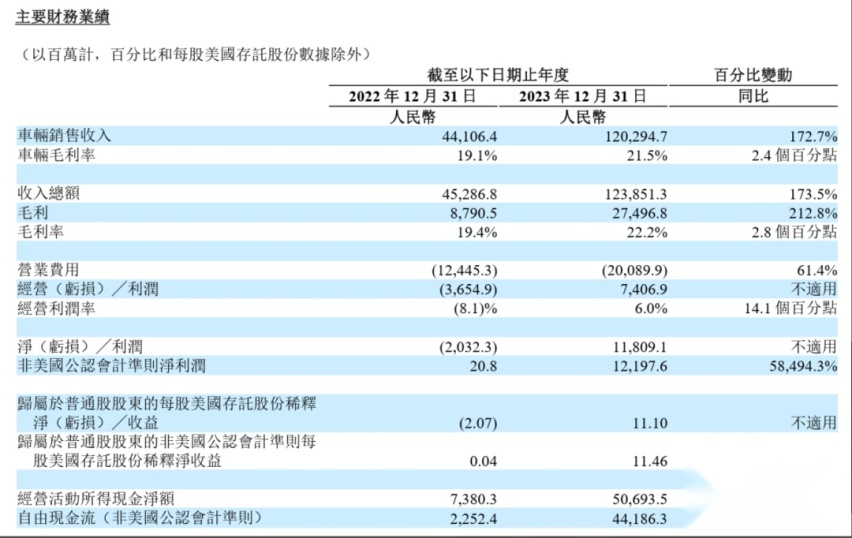Click the value 11.10
This screenshot has height=538, width=852.
click(650, 423)
